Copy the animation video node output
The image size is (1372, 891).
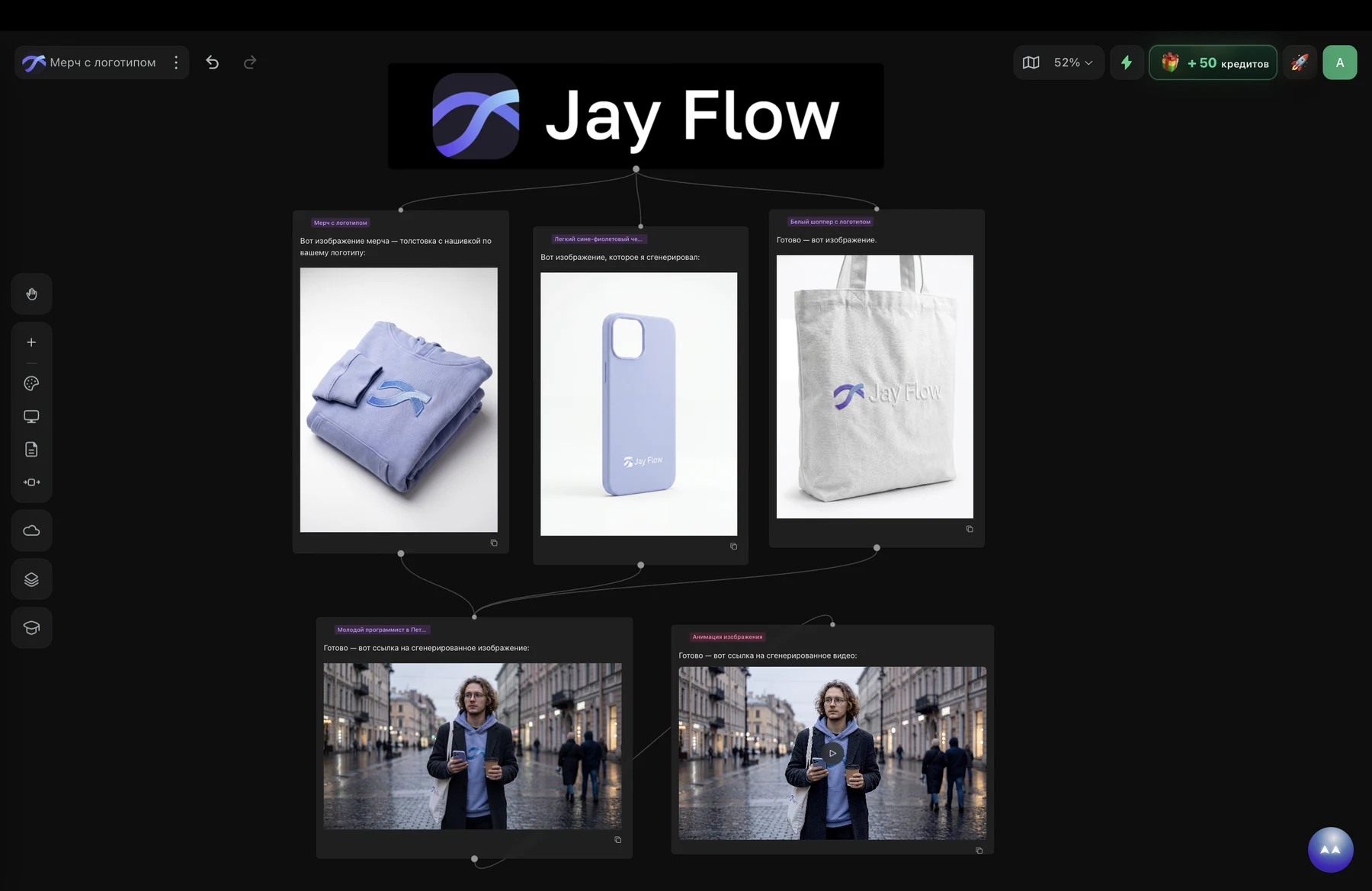point(979,851)
